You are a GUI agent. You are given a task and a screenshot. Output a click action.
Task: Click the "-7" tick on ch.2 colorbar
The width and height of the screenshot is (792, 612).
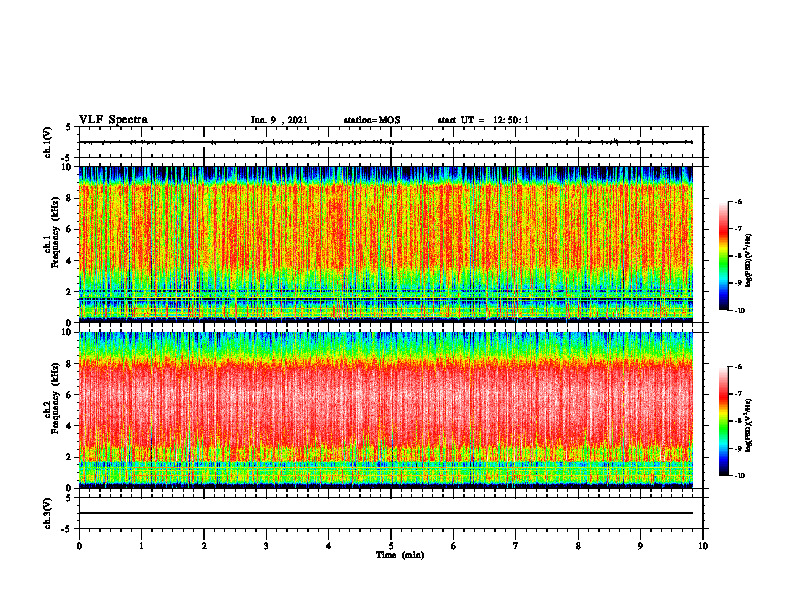(x=738, y=394)
